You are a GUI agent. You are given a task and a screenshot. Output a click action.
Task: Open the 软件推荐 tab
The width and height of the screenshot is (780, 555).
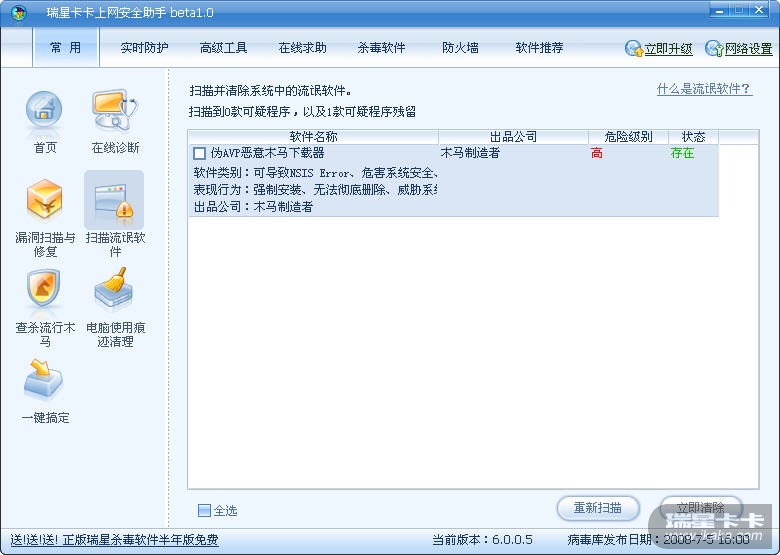pos(540,48)
